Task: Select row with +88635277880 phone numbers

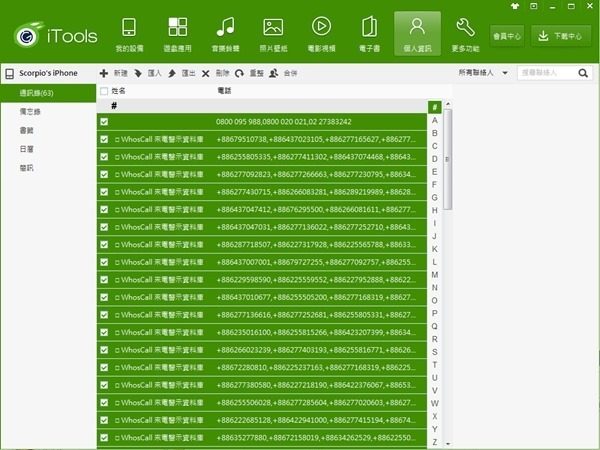Action: [262, 438]
